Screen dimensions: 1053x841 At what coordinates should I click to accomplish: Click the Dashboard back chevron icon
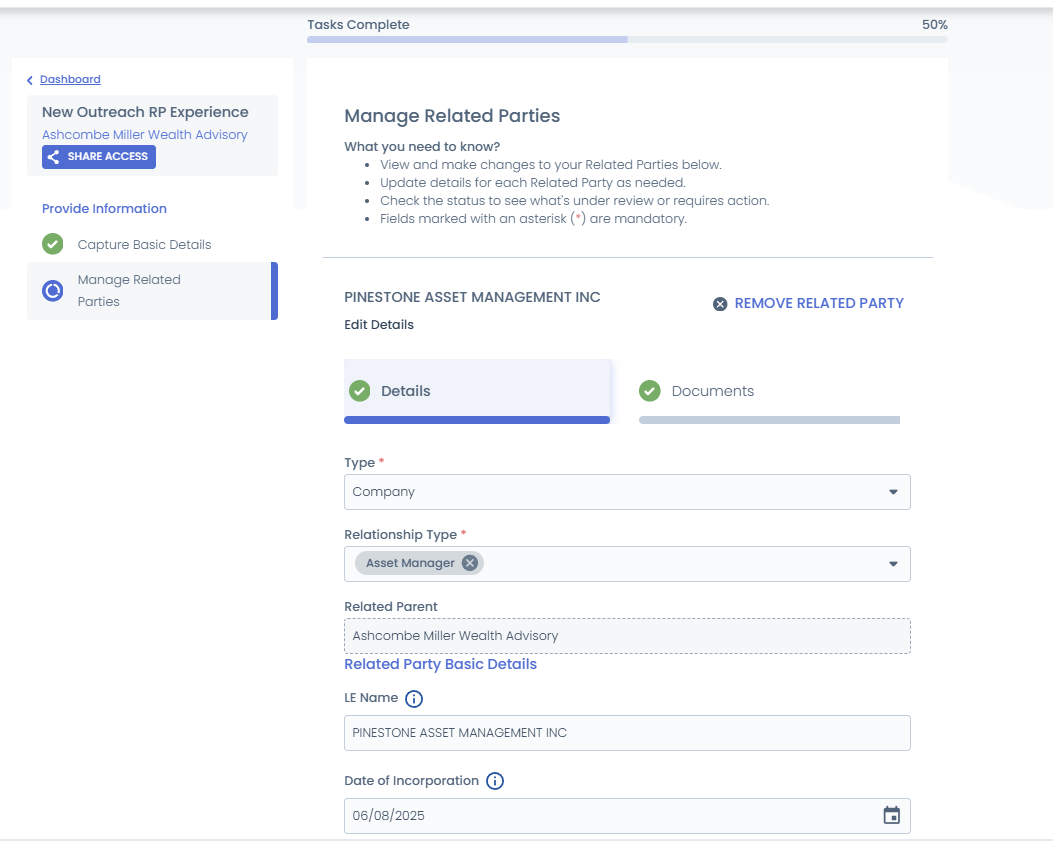pyautogui.click(x=30, y=80)
